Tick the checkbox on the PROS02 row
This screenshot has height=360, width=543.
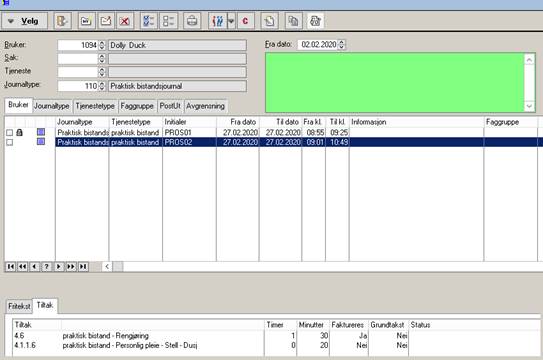tap(10, 142)
